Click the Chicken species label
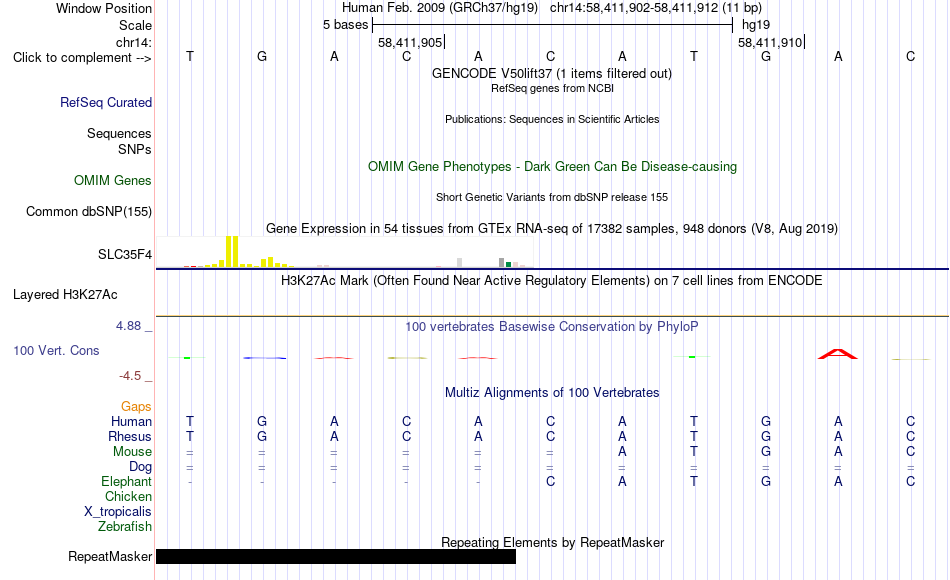The width and height of the screenshot is (950, 580). pos(128,497)
